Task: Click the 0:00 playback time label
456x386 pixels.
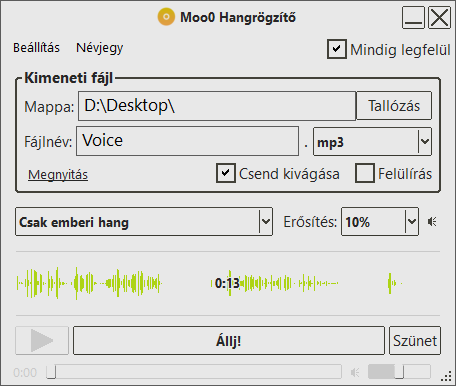Action: click(x=25, y=372)
